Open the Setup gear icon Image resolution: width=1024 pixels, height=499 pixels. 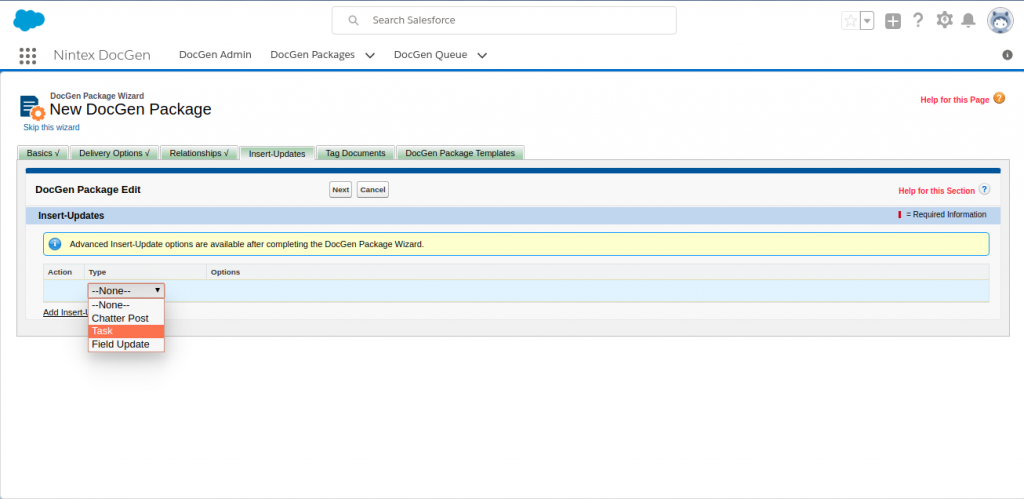[944, 20]
